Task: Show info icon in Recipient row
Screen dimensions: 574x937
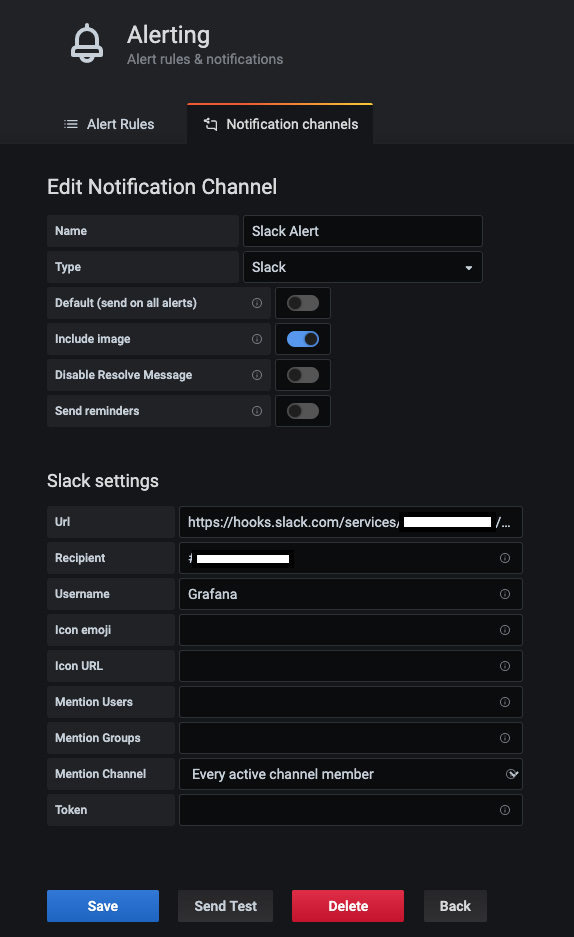Action: coord(505,558)
